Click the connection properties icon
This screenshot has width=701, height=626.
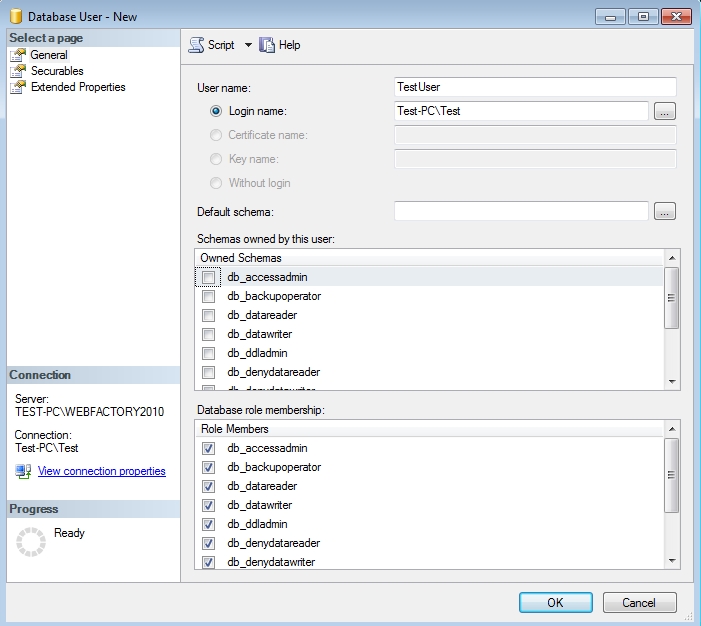pyautogui.click(x=22, y=471)
